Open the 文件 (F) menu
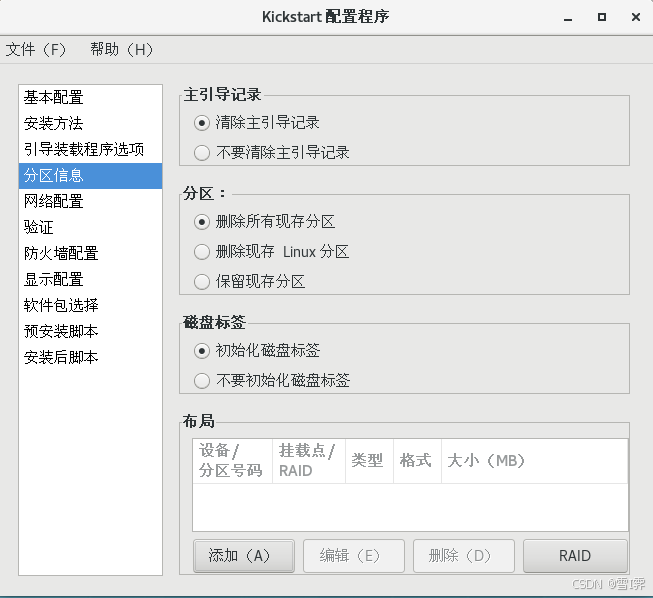 point(36,50)
